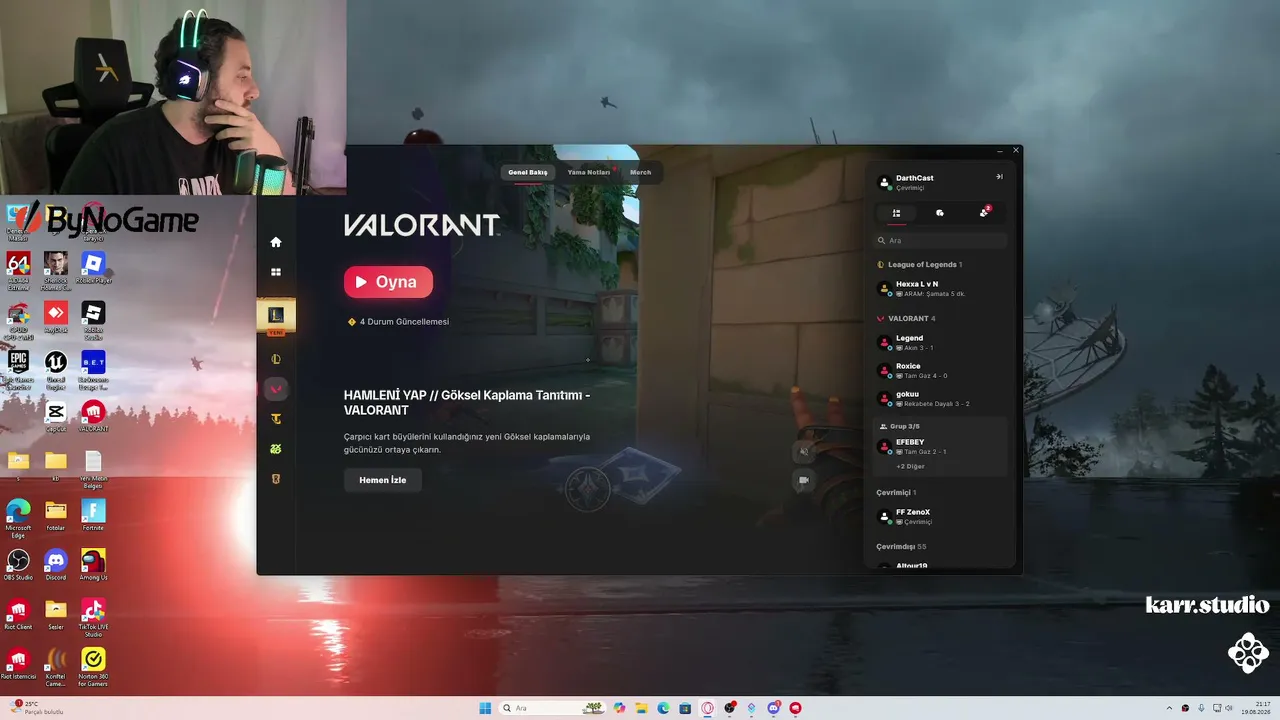Open the AnyDesk desktop shortcut
This screenshot has height=720, width=1280.
click(x=56, y=317)
